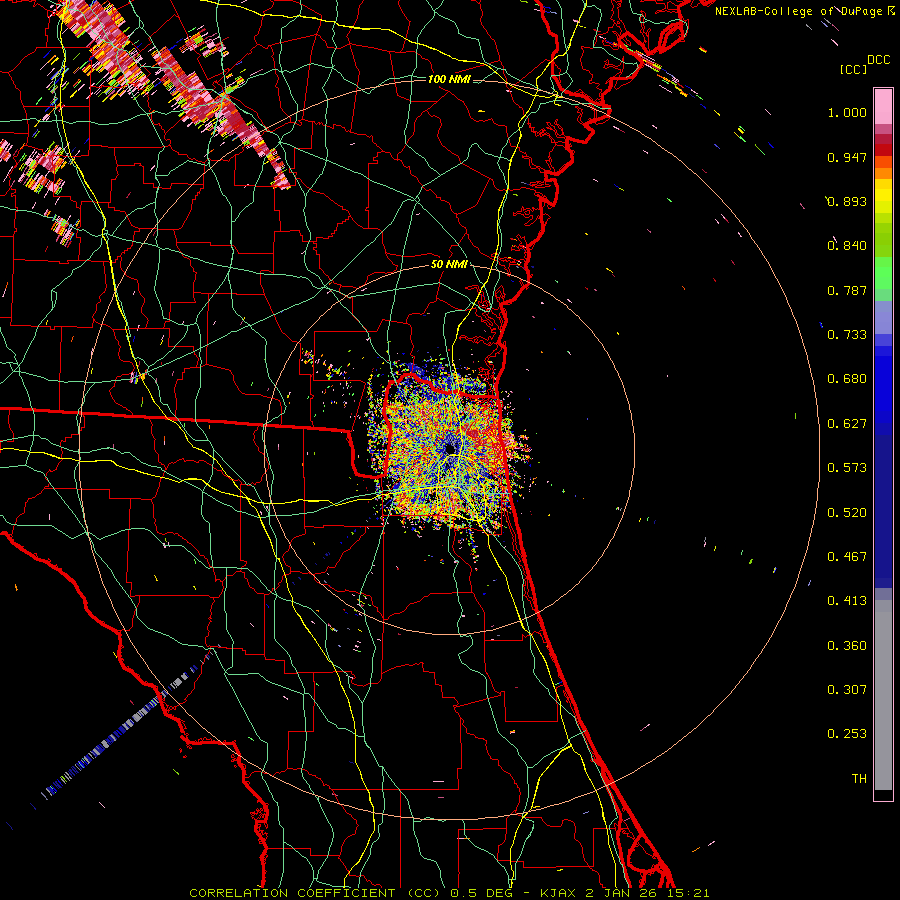Pick the bright green segment of the color bar
The width and height of the screenshot is (900, 900).
(x=883, y=273)
